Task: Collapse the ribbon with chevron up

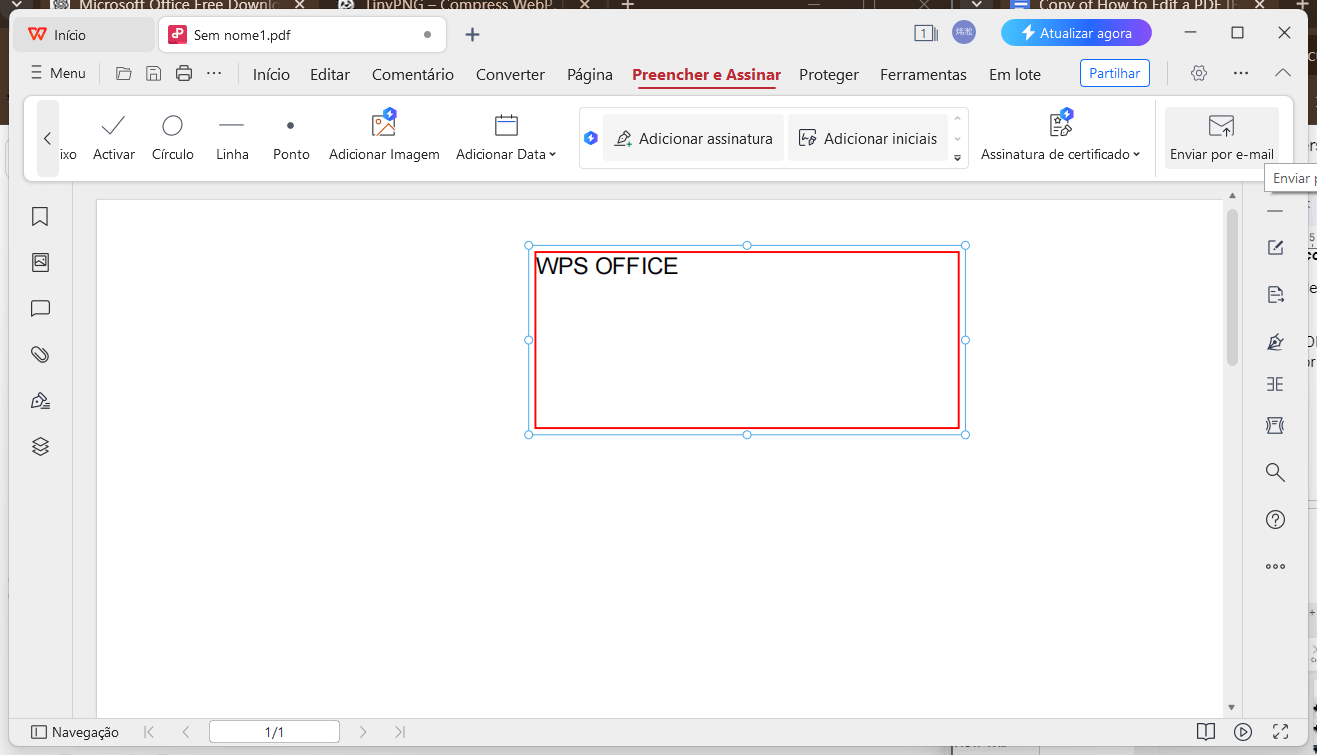Action: 1283,73
